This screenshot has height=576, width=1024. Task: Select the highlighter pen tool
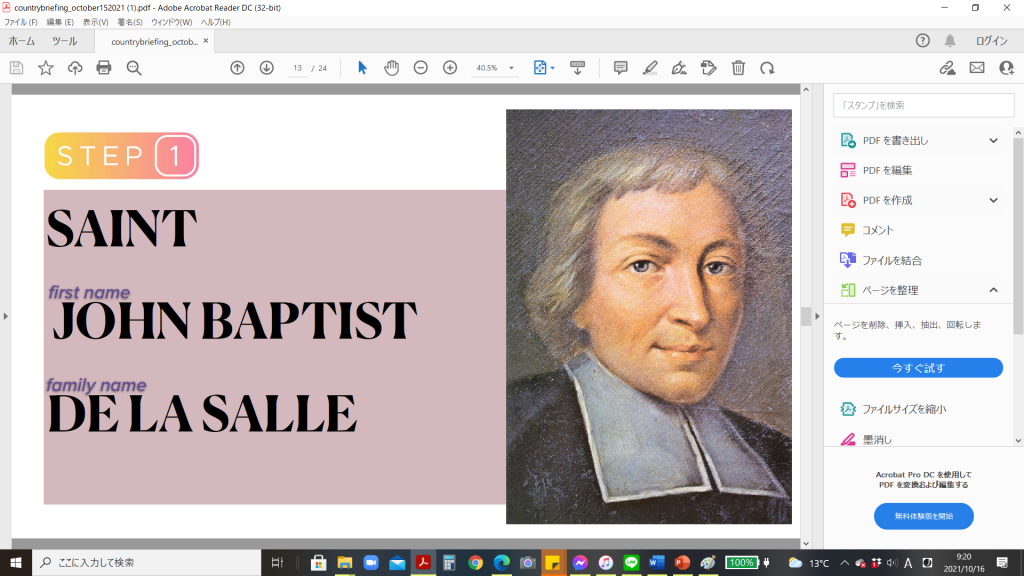pos(650,68)
